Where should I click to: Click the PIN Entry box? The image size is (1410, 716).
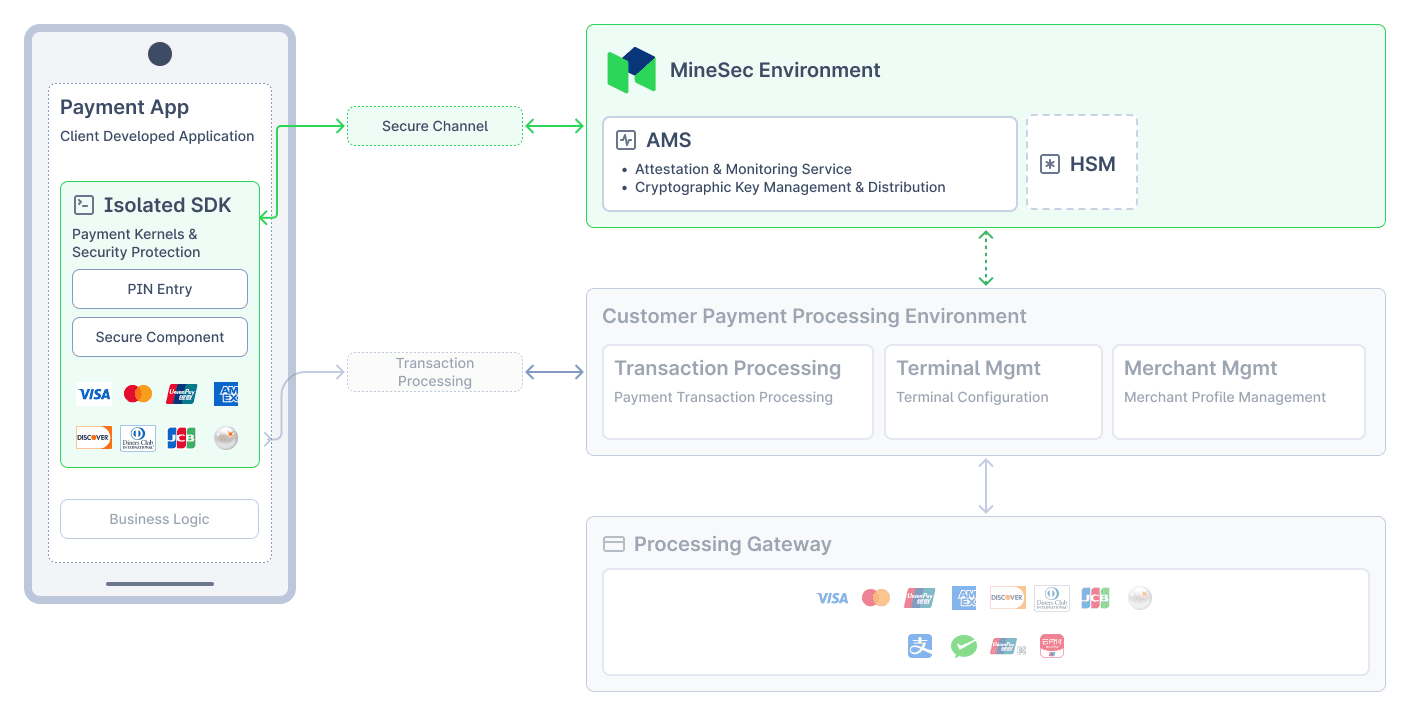pos(160,289)
